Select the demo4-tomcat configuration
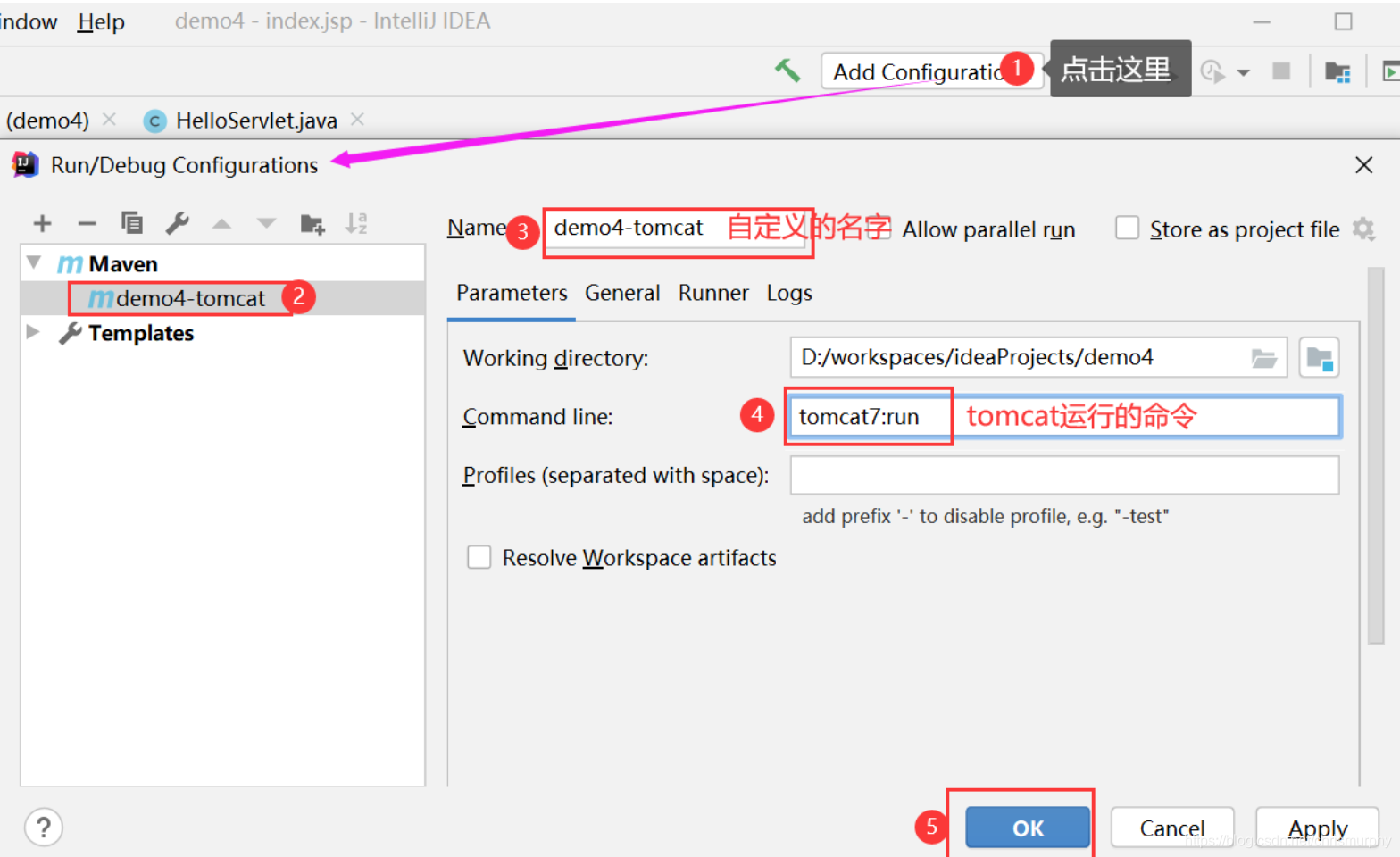This screenshot has width=1400, height=857. 222,298
